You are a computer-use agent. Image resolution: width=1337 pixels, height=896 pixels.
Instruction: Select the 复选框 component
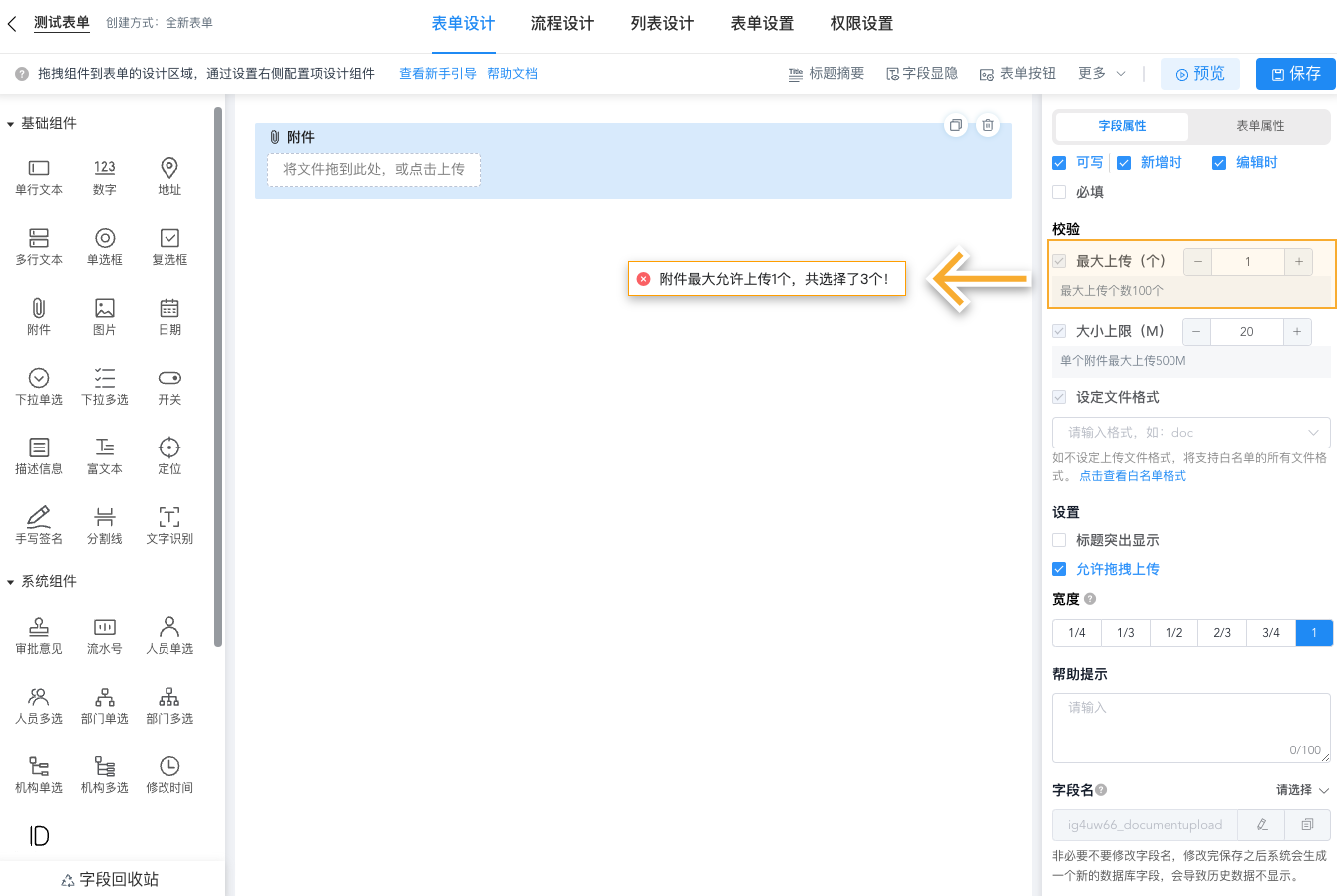point(168,246)
